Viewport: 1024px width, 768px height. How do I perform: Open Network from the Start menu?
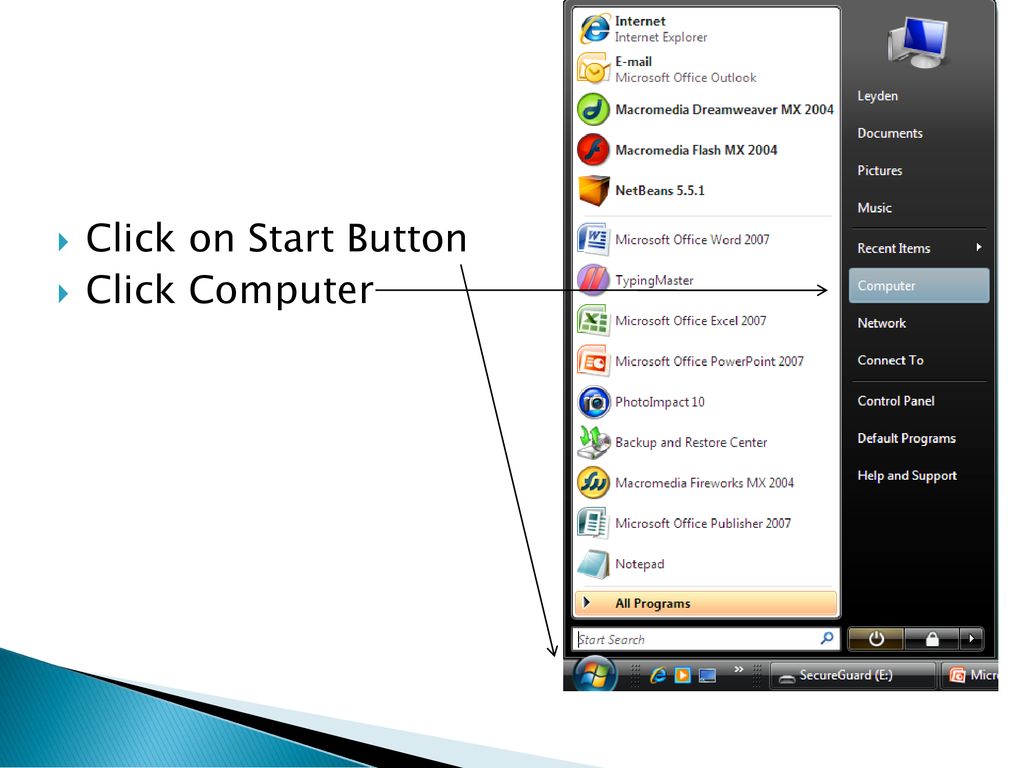(x=882, y=323)
